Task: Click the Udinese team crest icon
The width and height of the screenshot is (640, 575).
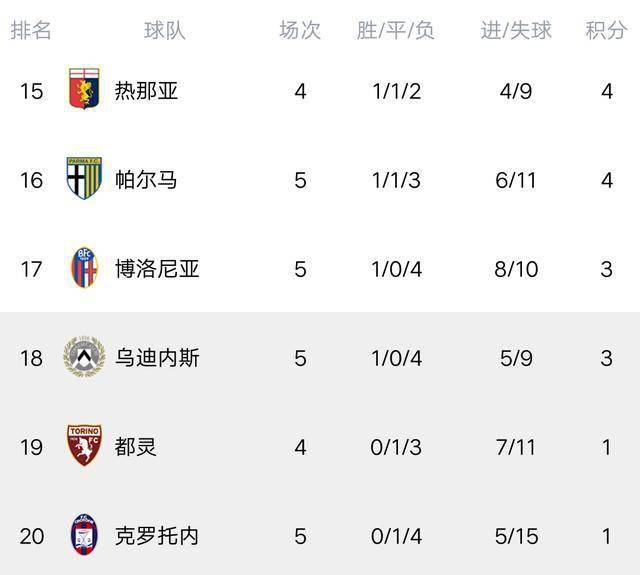Action: pos(83,357)
